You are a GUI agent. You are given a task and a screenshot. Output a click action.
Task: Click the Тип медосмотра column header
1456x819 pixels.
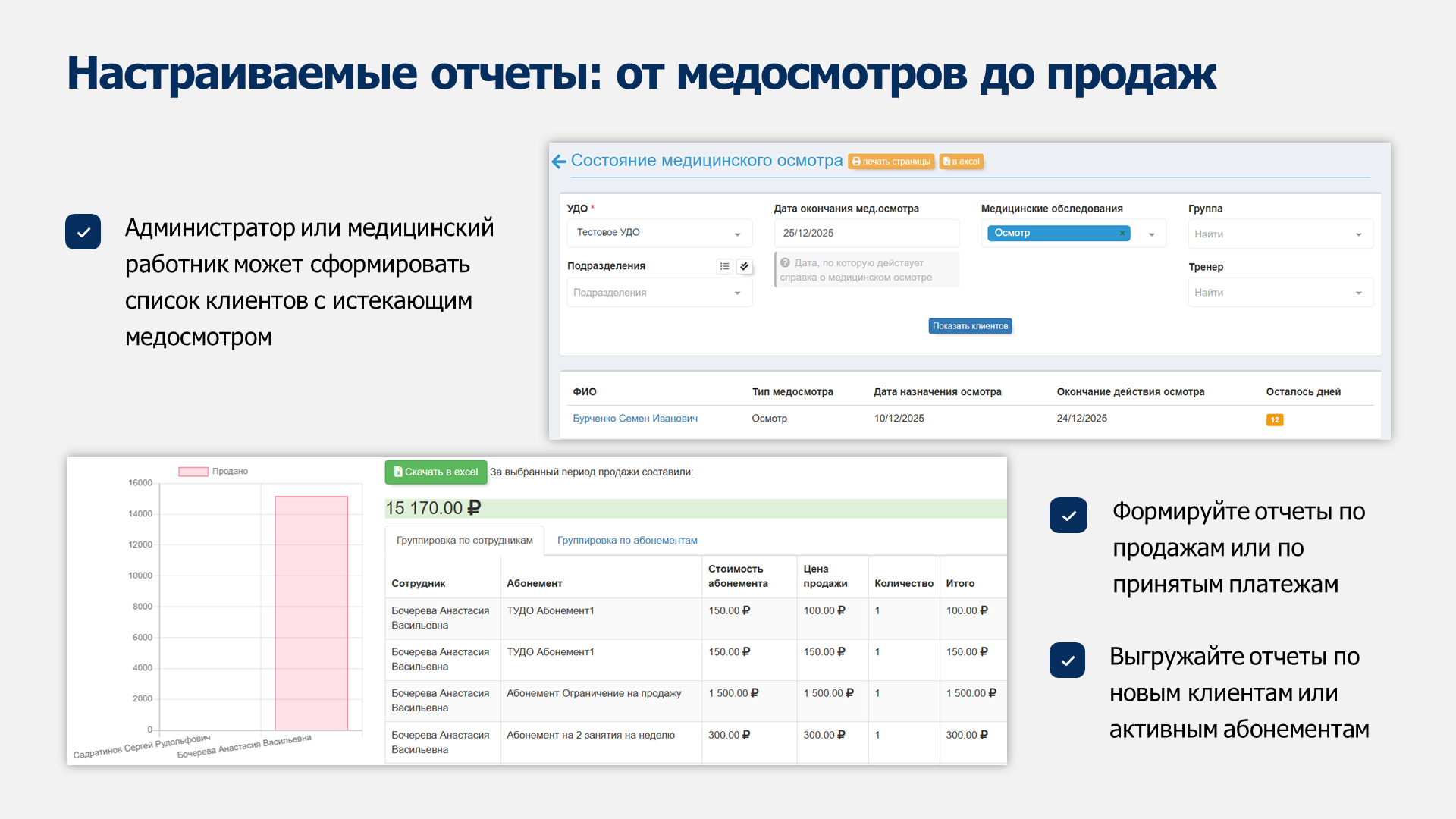792,392
